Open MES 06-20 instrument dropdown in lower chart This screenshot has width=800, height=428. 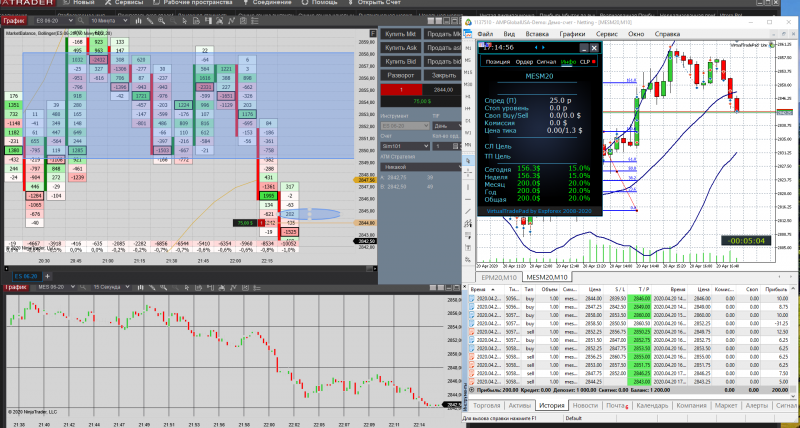[57, 287]
